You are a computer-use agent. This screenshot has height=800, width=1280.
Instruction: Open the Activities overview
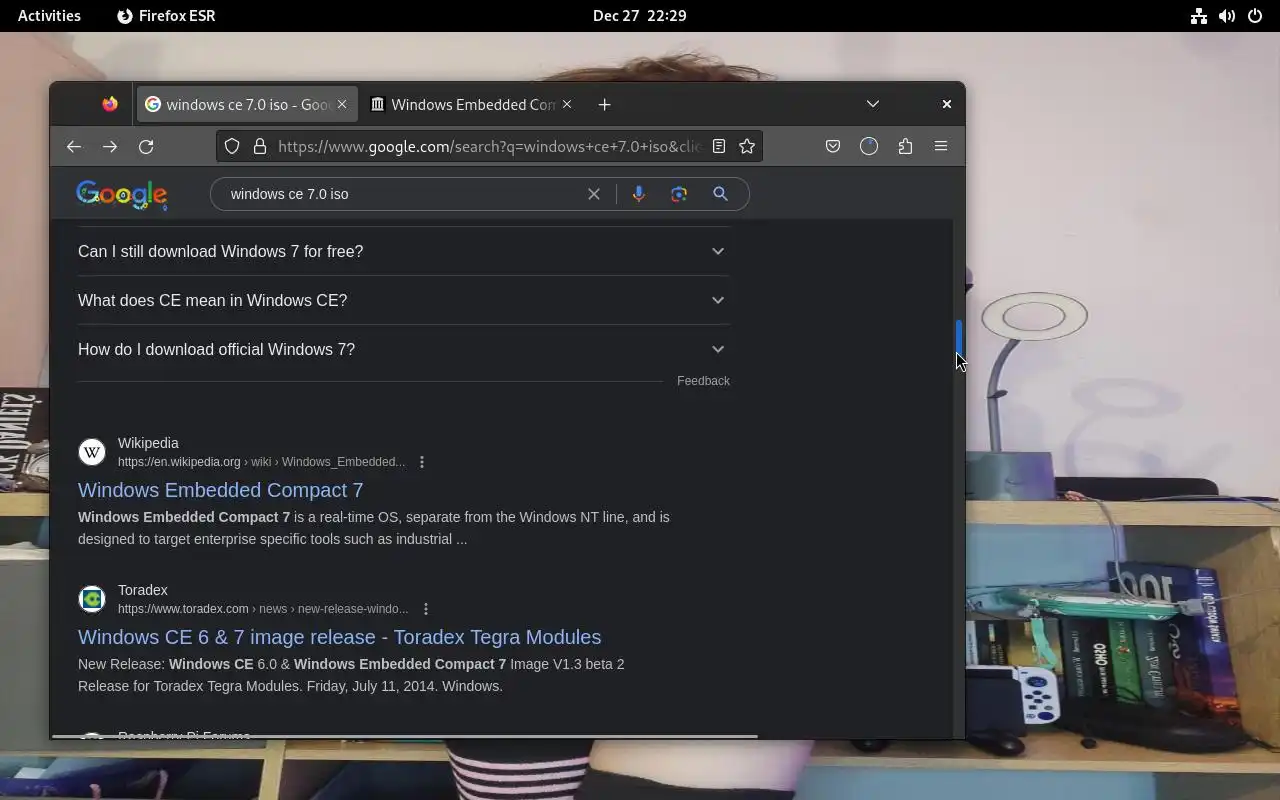49,16
